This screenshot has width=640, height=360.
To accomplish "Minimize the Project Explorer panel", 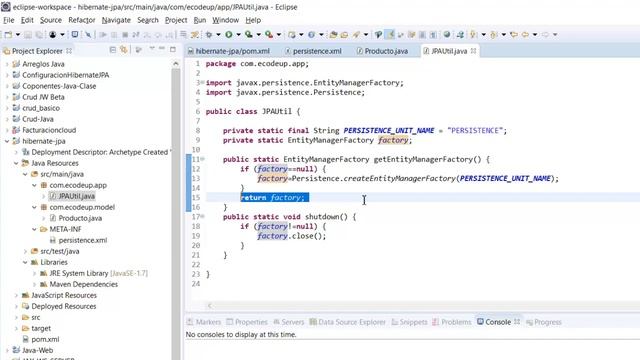I will (162, 49).
